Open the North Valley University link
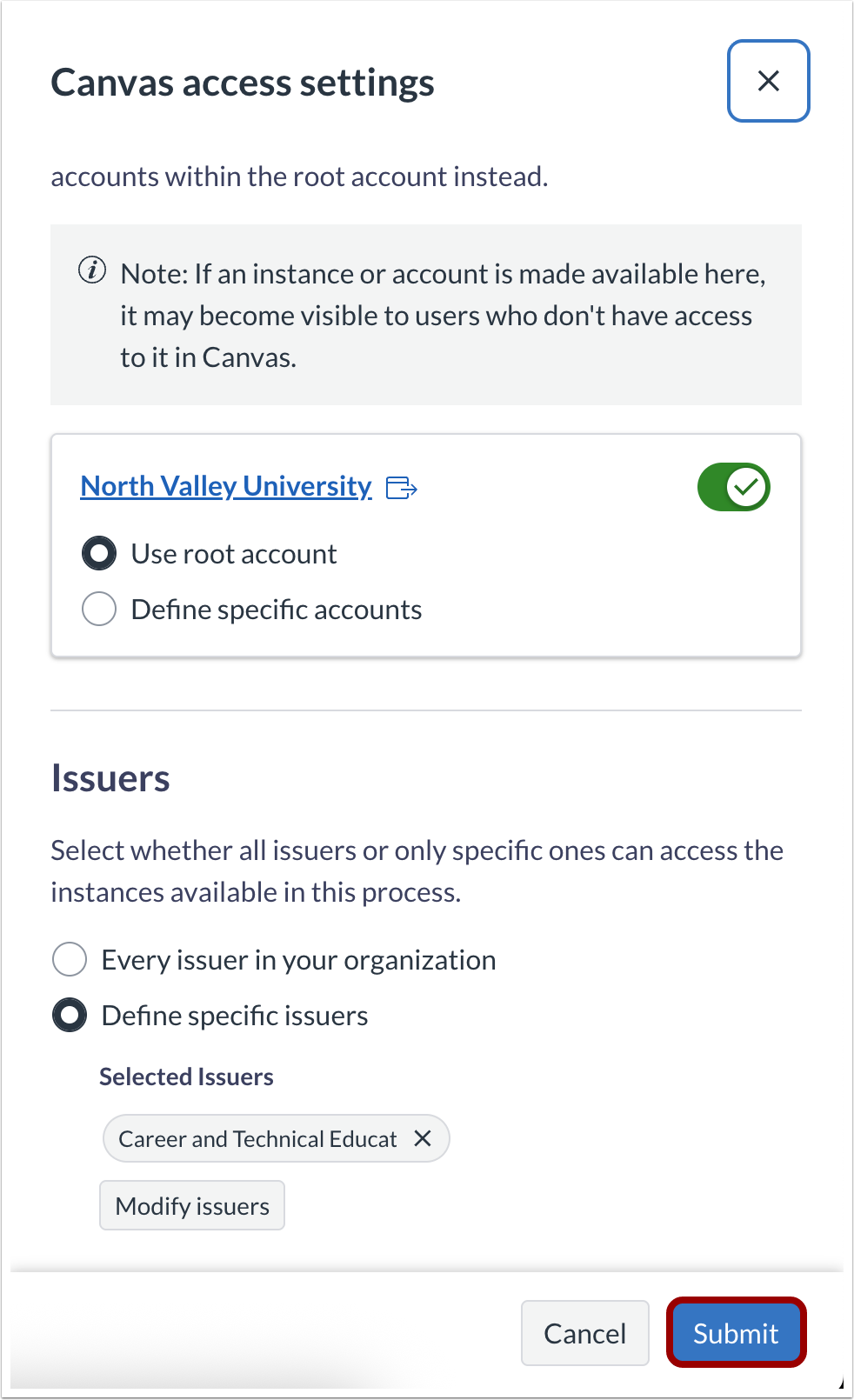 [224, 485]
